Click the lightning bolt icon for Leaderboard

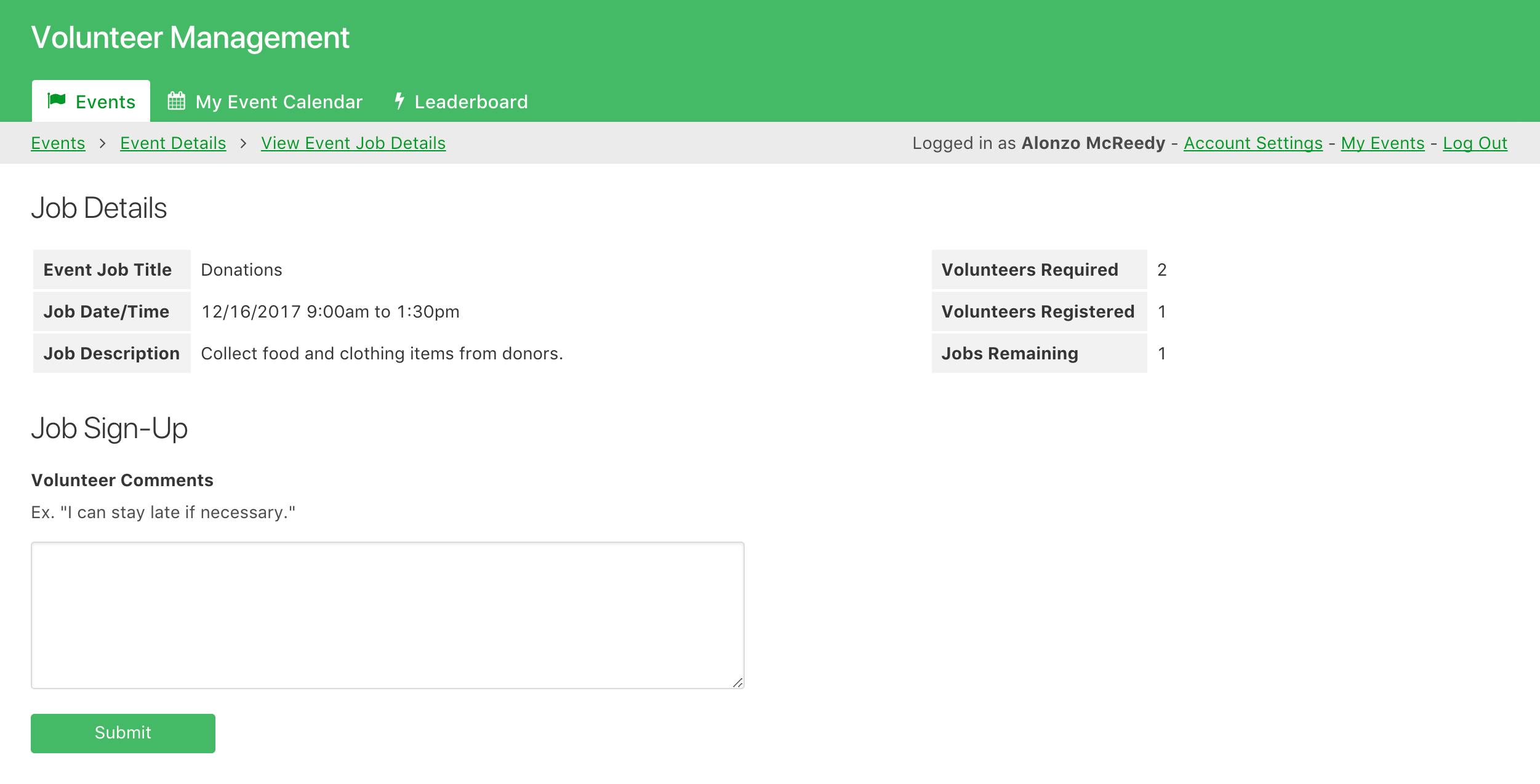tap(399, 100)
